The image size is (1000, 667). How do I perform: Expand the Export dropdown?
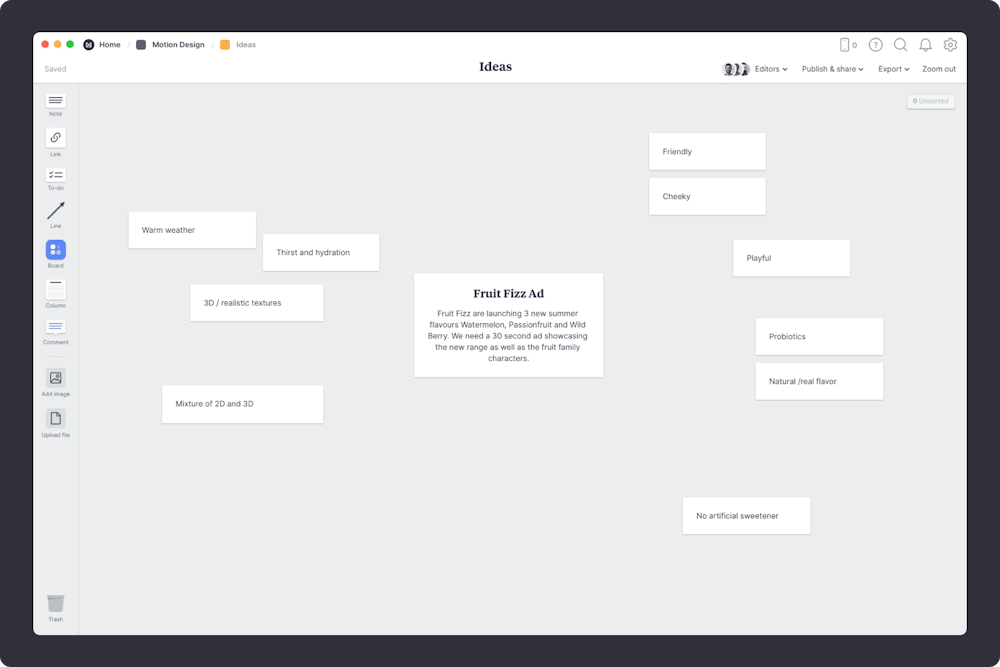click(x=892, y=69)
